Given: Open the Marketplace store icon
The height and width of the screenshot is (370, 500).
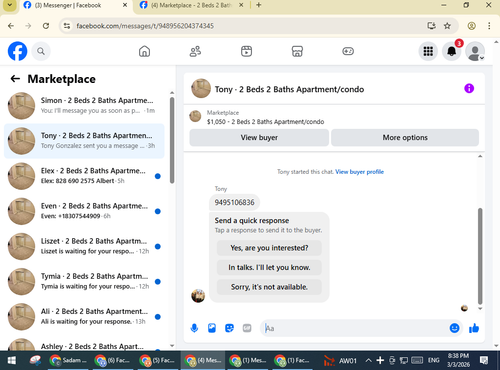Looking at the screenshot, I should click(297, 51).
